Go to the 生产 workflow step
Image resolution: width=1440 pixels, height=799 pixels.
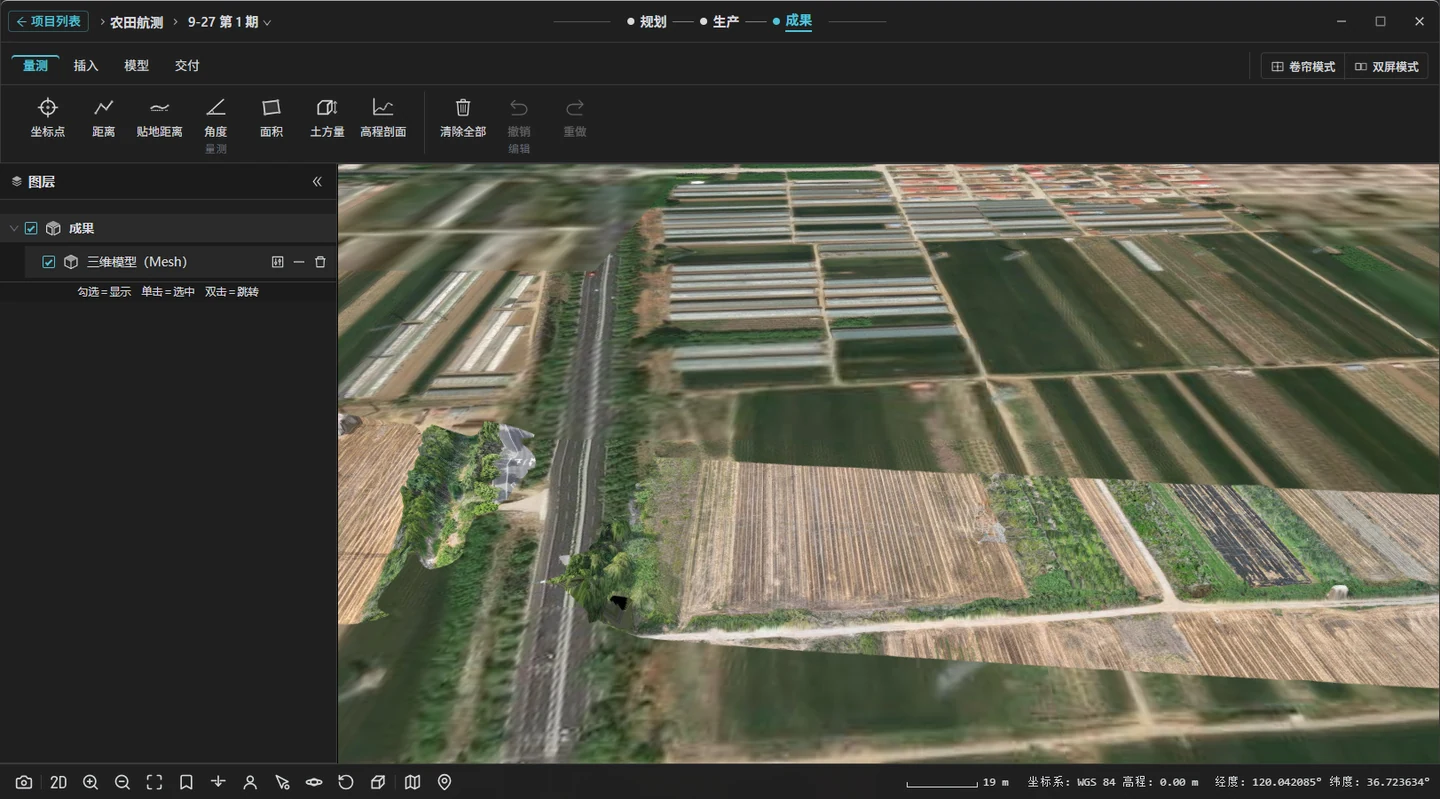(x=720, y=21)
